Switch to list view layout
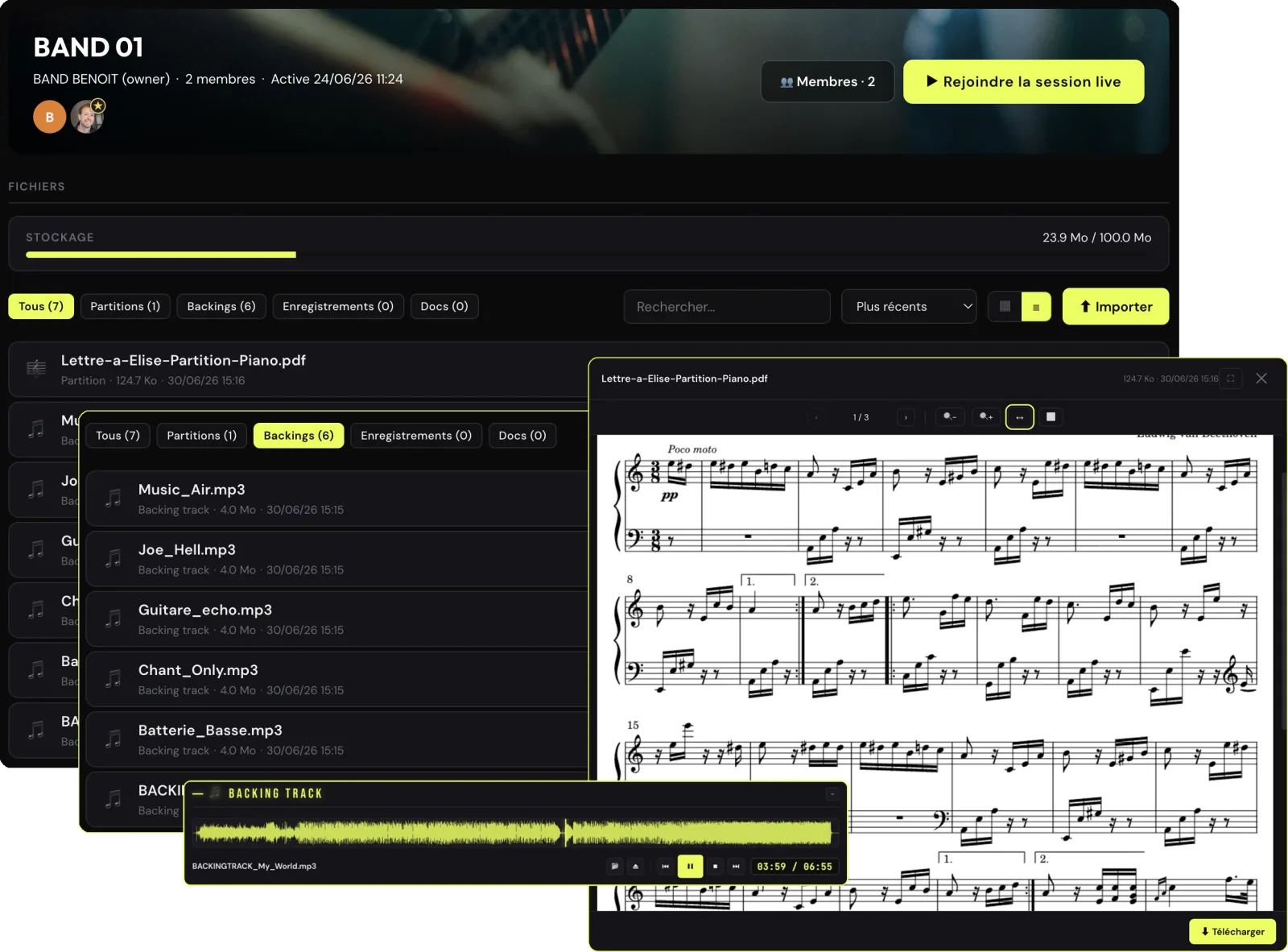This screenshot has width=1288, height=952. pyautogui.click(x=1036, y=307)
